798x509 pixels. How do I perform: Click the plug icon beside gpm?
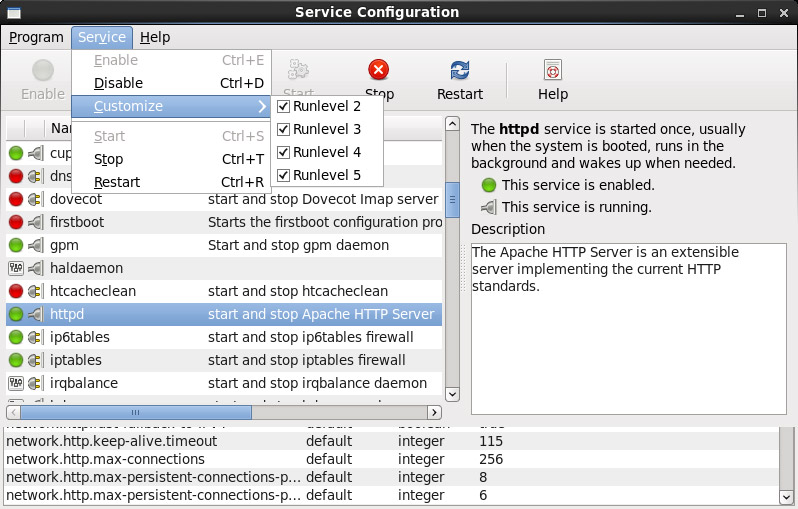pos(35,245)
